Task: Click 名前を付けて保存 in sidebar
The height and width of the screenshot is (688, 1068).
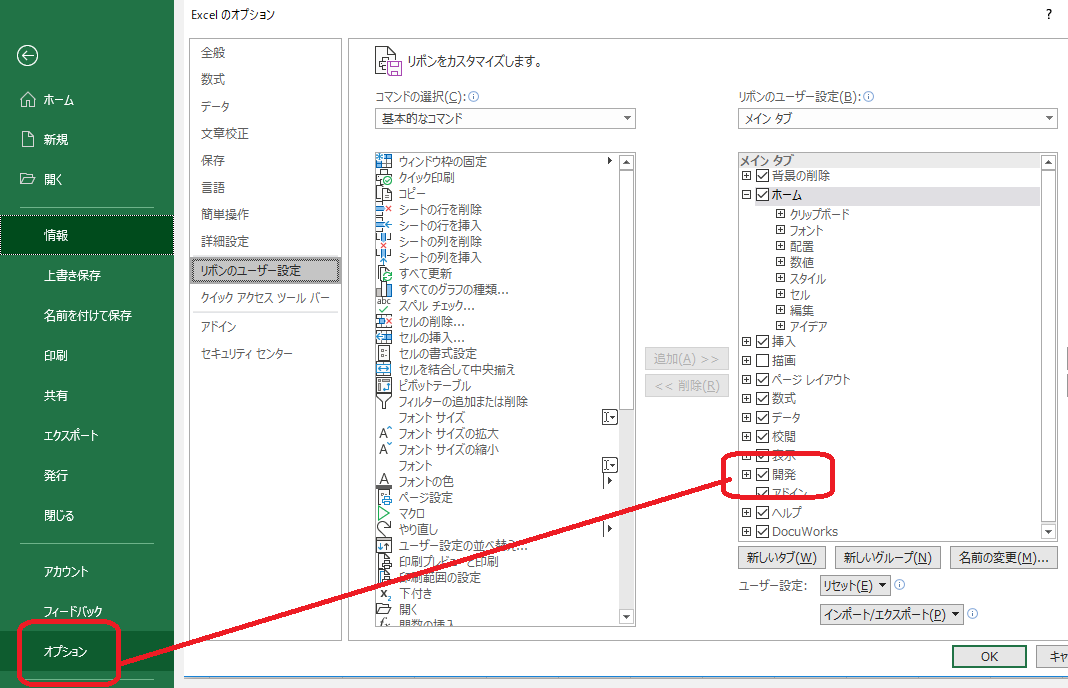Action: pos(87,315)
